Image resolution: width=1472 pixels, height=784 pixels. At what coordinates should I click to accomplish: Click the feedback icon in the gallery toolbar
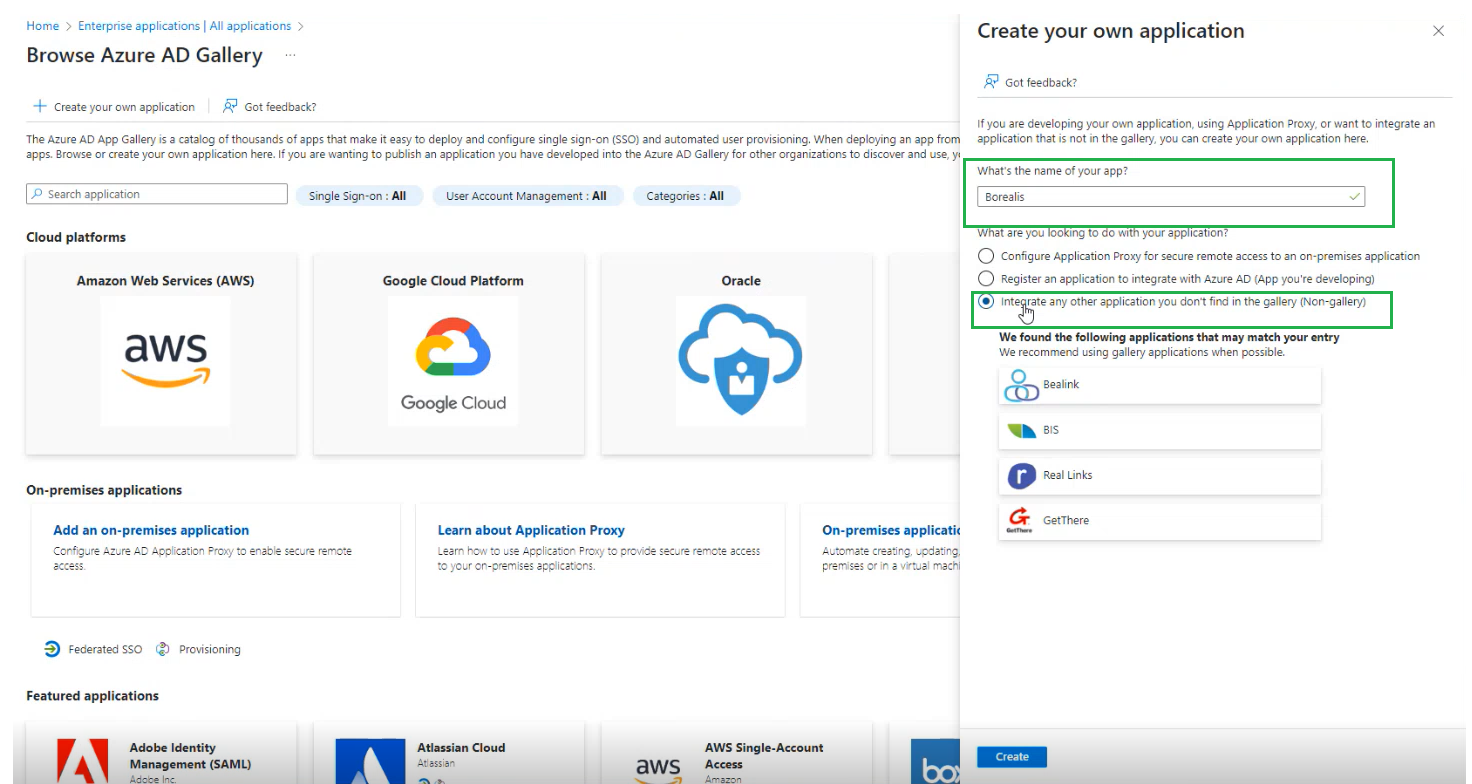[x=230, y=106]
